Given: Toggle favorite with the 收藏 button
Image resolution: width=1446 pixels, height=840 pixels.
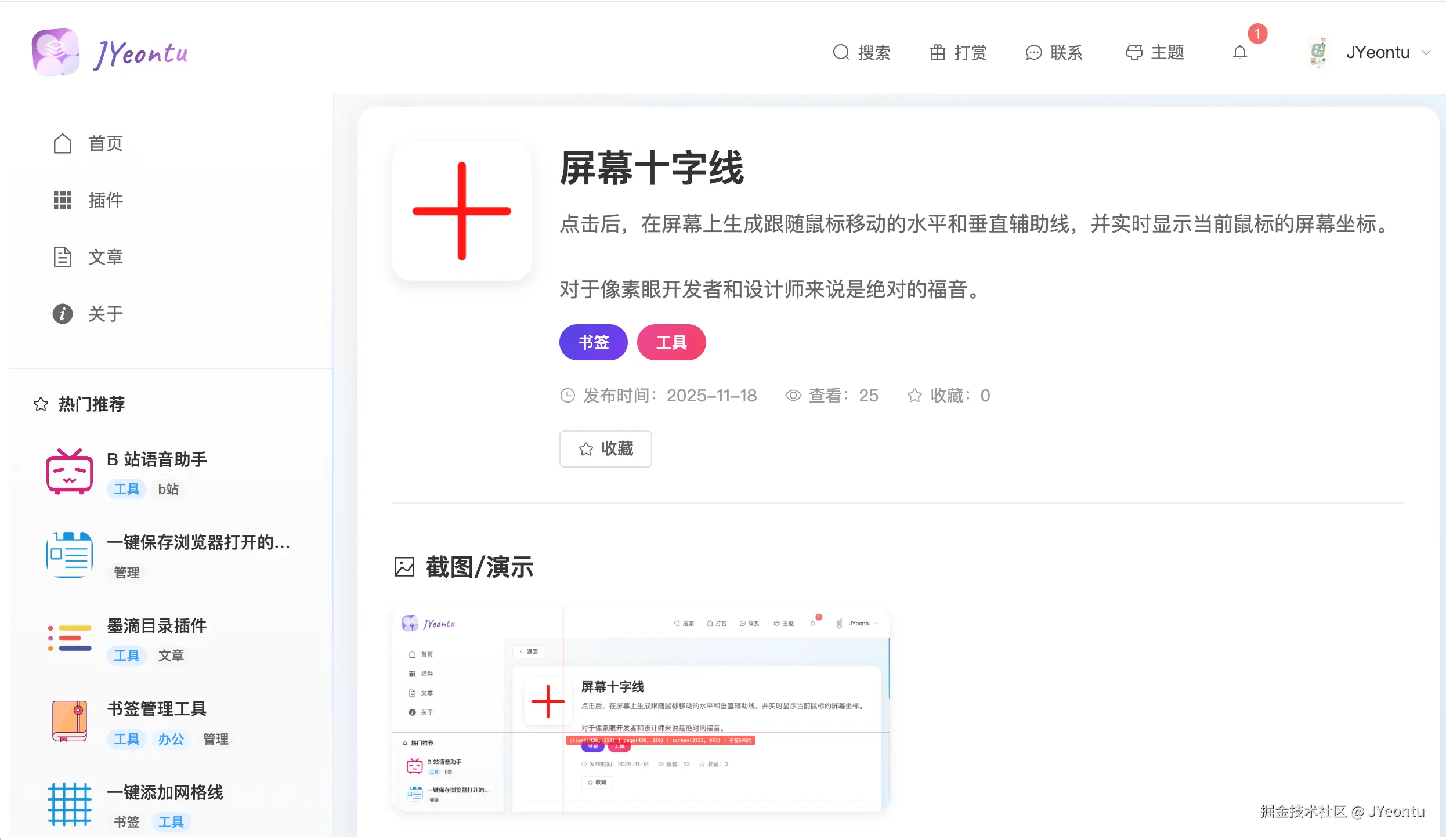Looking at the screenshot, I should point(605,448).
